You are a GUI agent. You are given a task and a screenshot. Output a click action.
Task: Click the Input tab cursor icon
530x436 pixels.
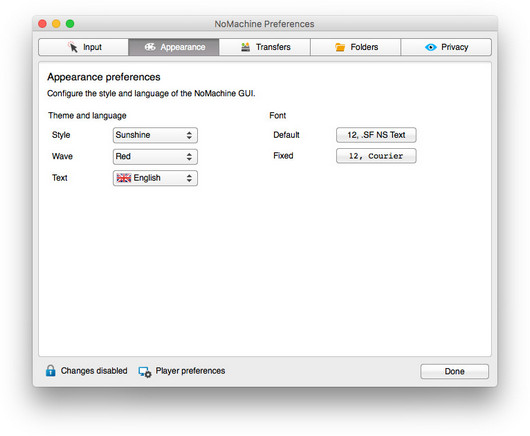coord(72,47)
